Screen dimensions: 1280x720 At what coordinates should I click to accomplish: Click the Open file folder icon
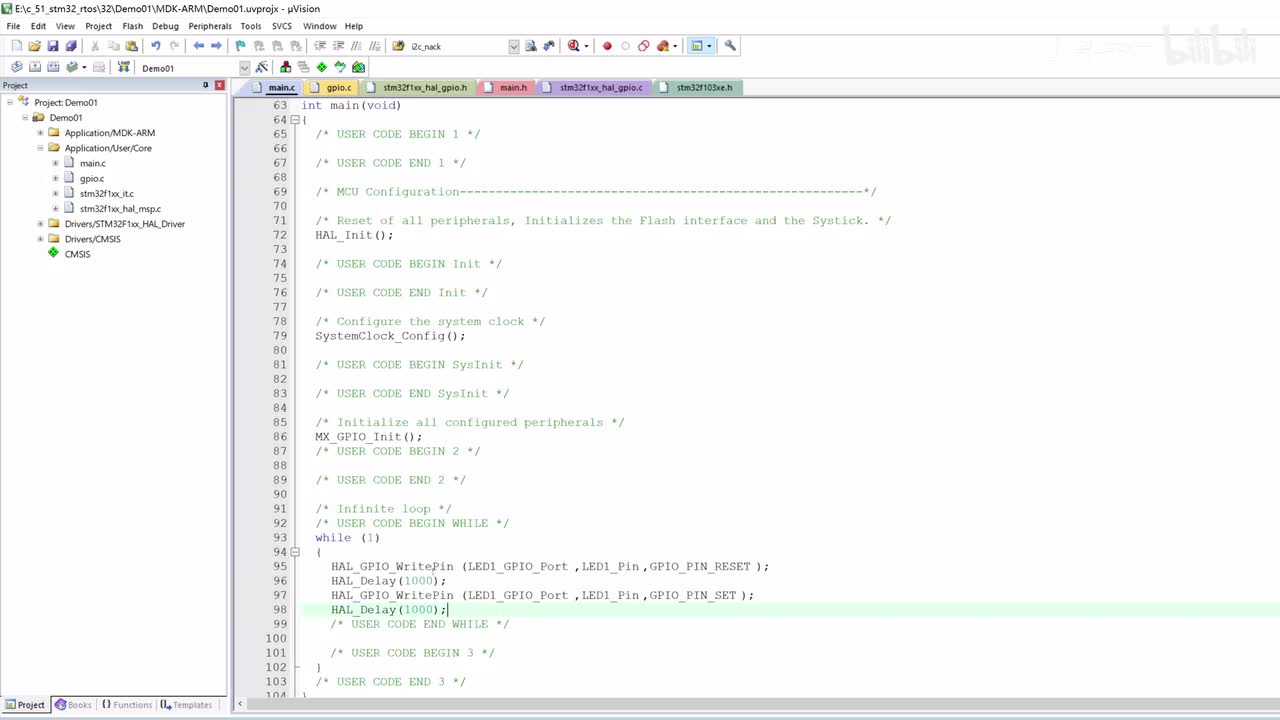coord(35,46)
